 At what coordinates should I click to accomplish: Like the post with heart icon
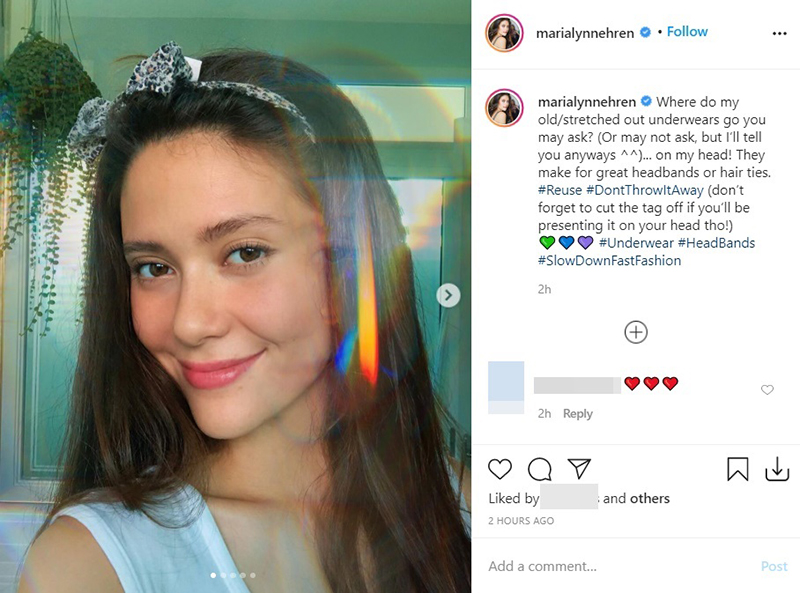pyautogui.click(x=500, y=469)
